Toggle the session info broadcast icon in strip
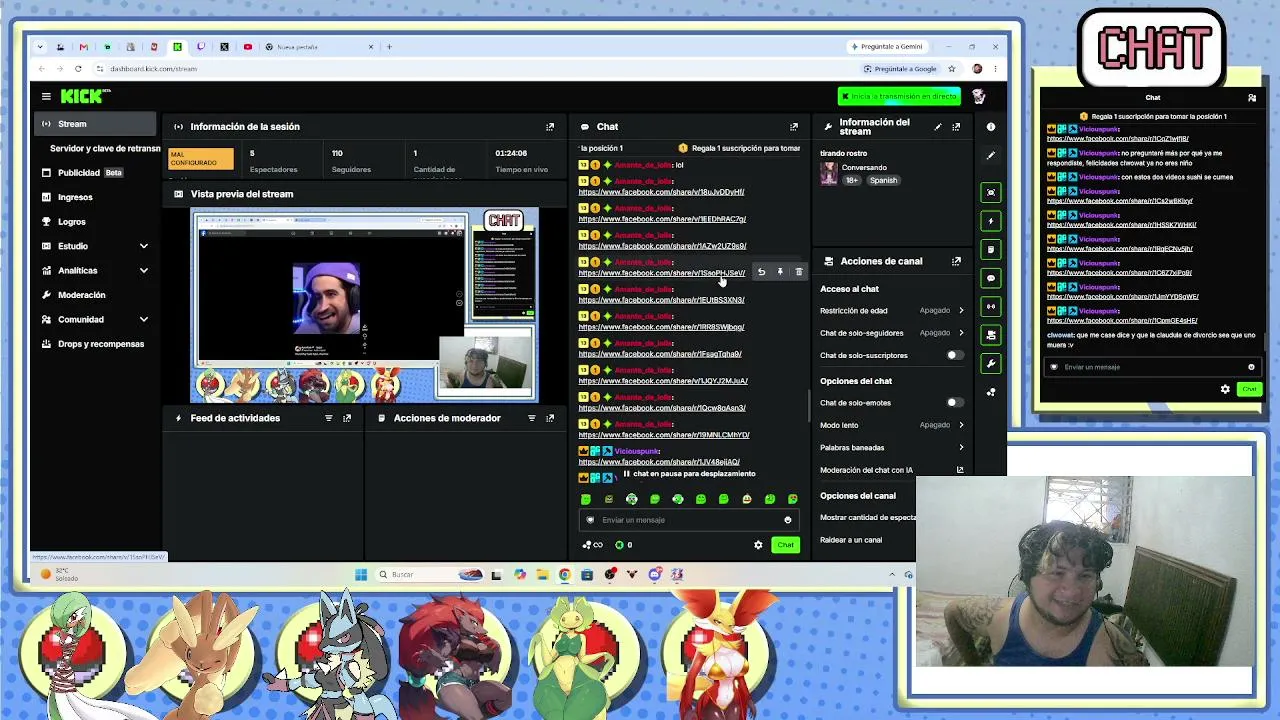 point(990,307)
